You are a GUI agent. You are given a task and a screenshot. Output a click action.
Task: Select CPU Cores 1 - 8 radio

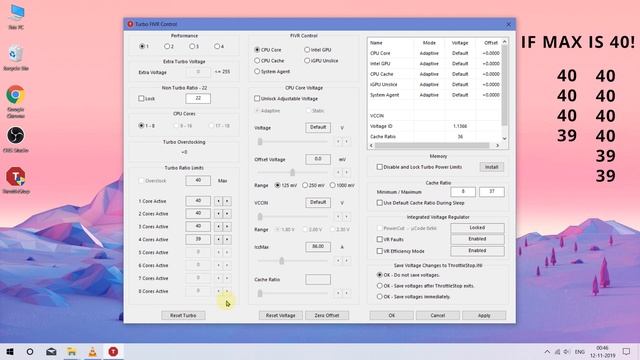click(x=141, y=125)
